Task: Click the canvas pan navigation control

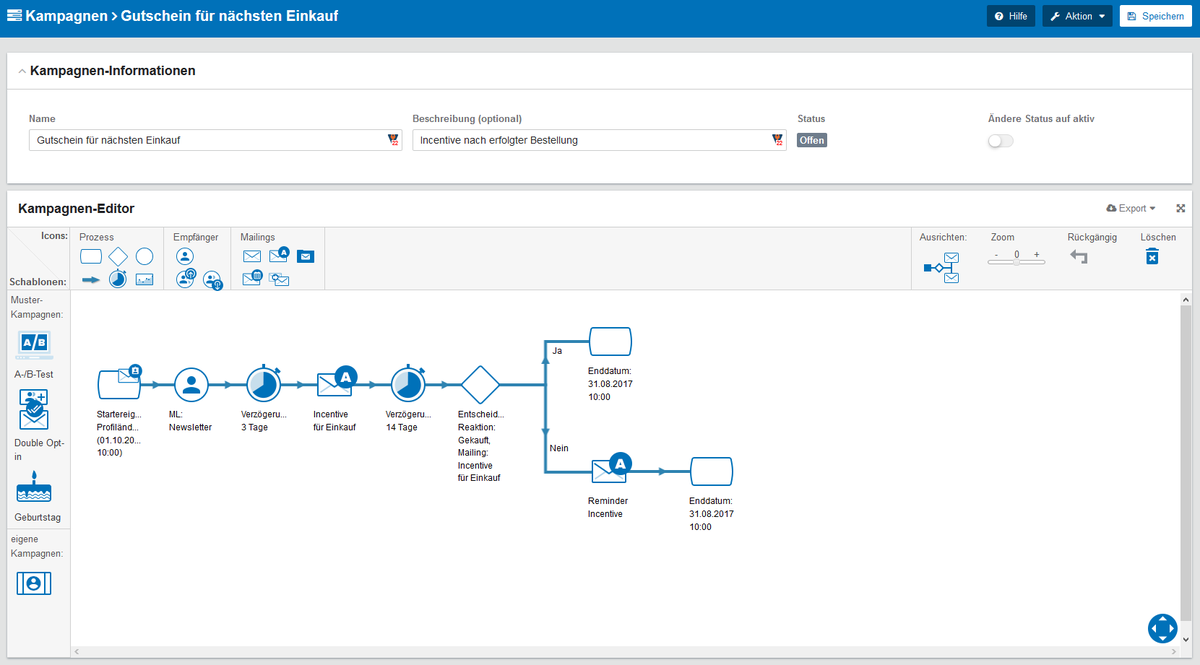Action: 1163,628
